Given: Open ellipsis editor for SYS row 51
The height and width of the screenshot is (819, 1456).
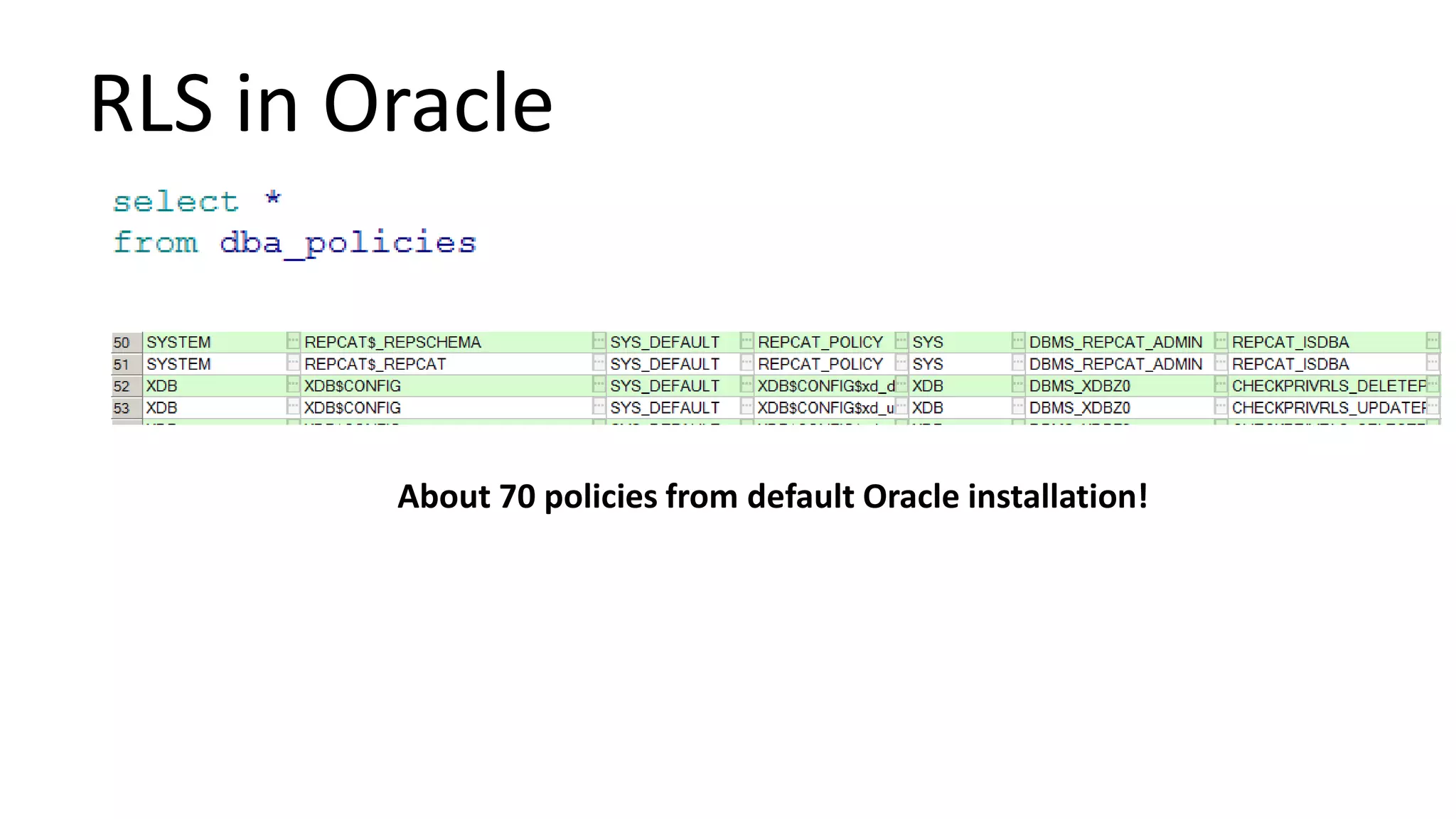Looking at the screenshot, I should point(1019,364).
